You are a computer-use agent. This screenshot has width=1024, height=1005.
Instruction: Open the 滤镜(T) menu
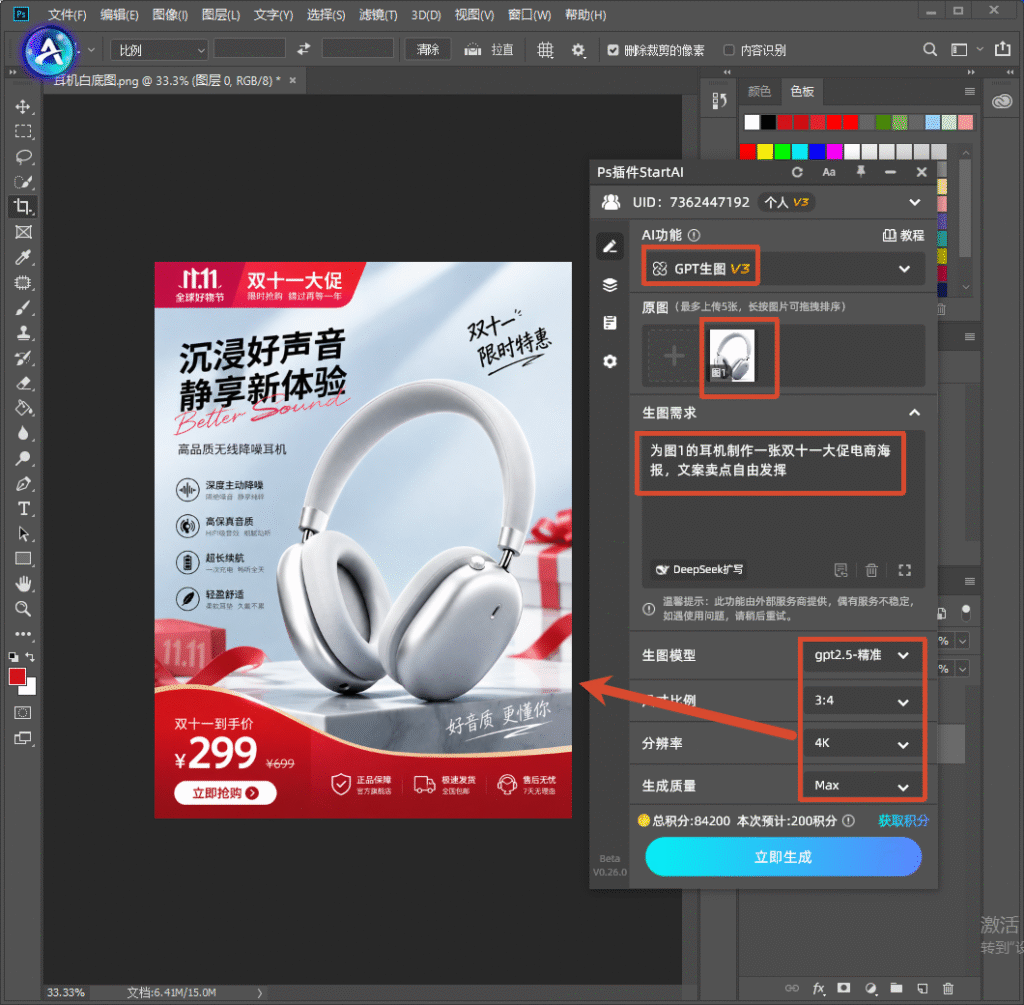377,14
